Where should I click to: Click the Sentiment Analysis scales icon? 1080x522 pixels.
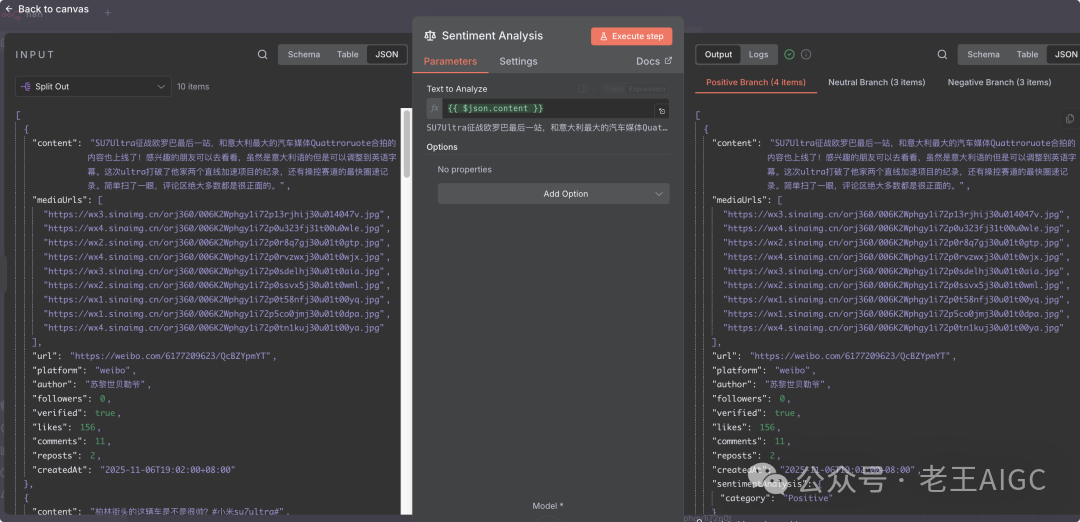click(430, 36)
